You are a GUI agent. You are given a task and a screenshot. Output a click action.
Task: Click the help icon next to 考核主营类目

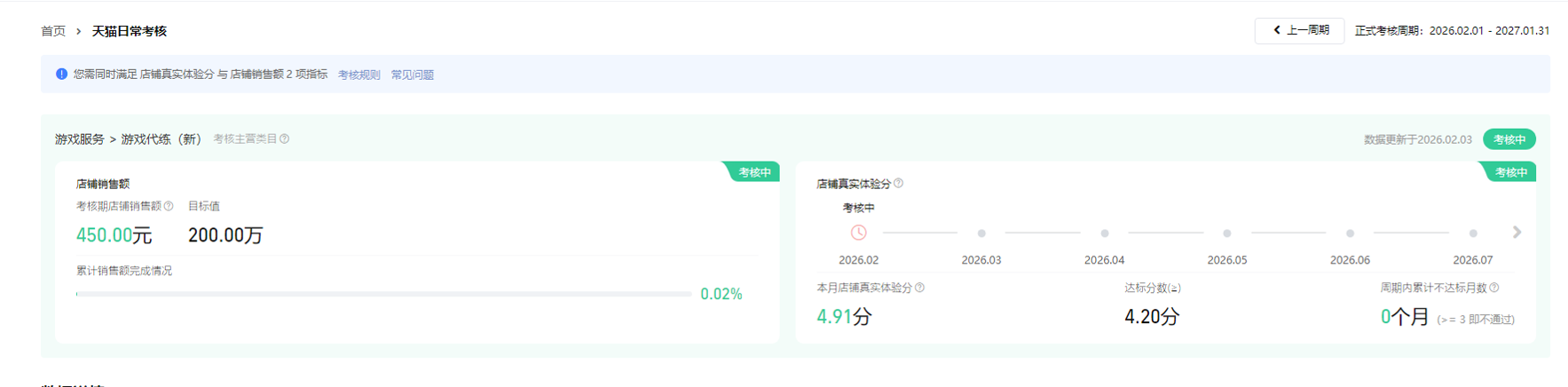pyautogui.click(x=284, y=138)
